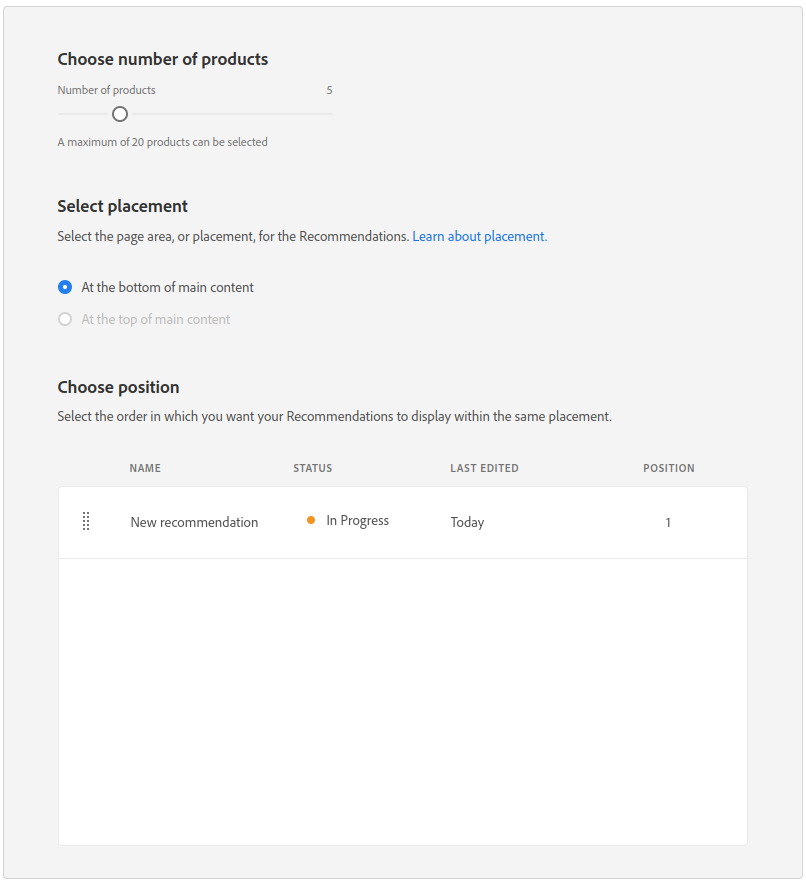806x883 pixels.
Task: Click the At the top of main content label
Action: coord(156,319)
